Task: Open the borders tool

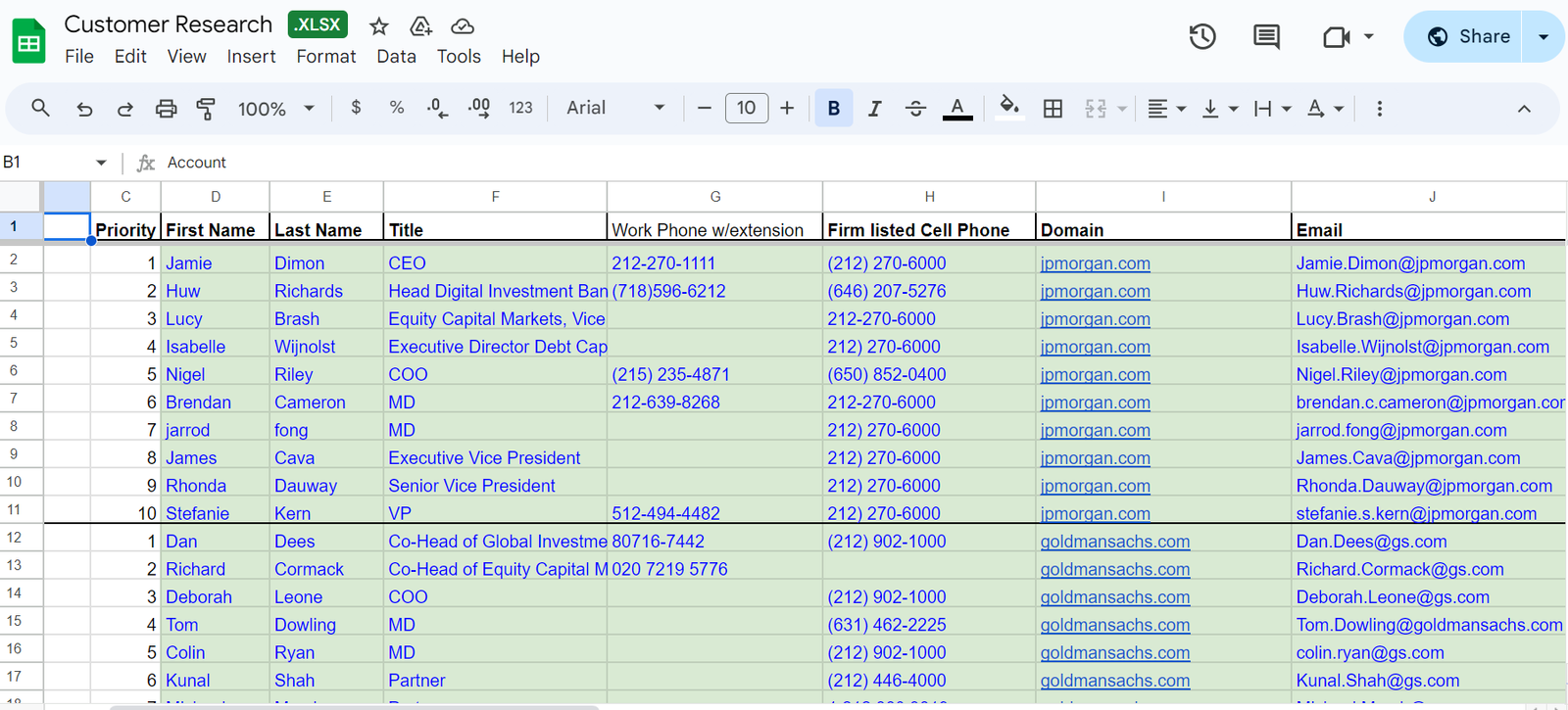Action: (x=1053, y=108)
